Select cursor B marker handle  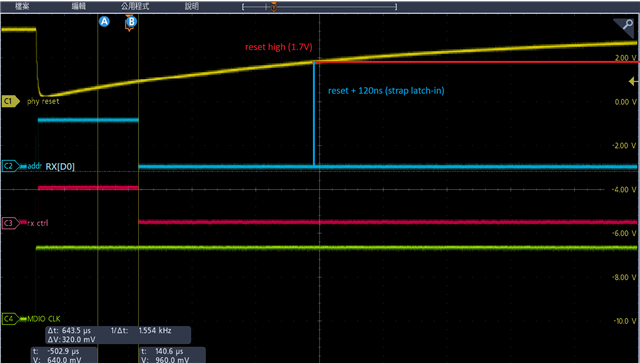click(131, 21)
